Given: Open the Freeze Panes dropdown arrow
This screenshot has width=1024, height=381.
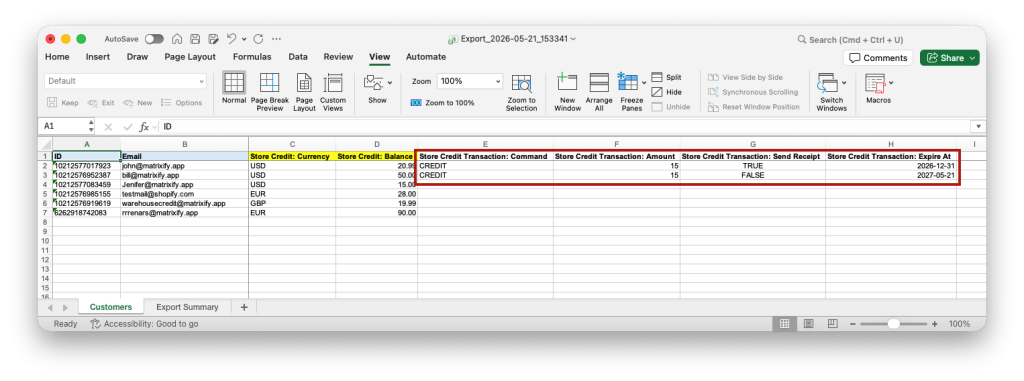Looking at the screenshot, I should point(645,82).
